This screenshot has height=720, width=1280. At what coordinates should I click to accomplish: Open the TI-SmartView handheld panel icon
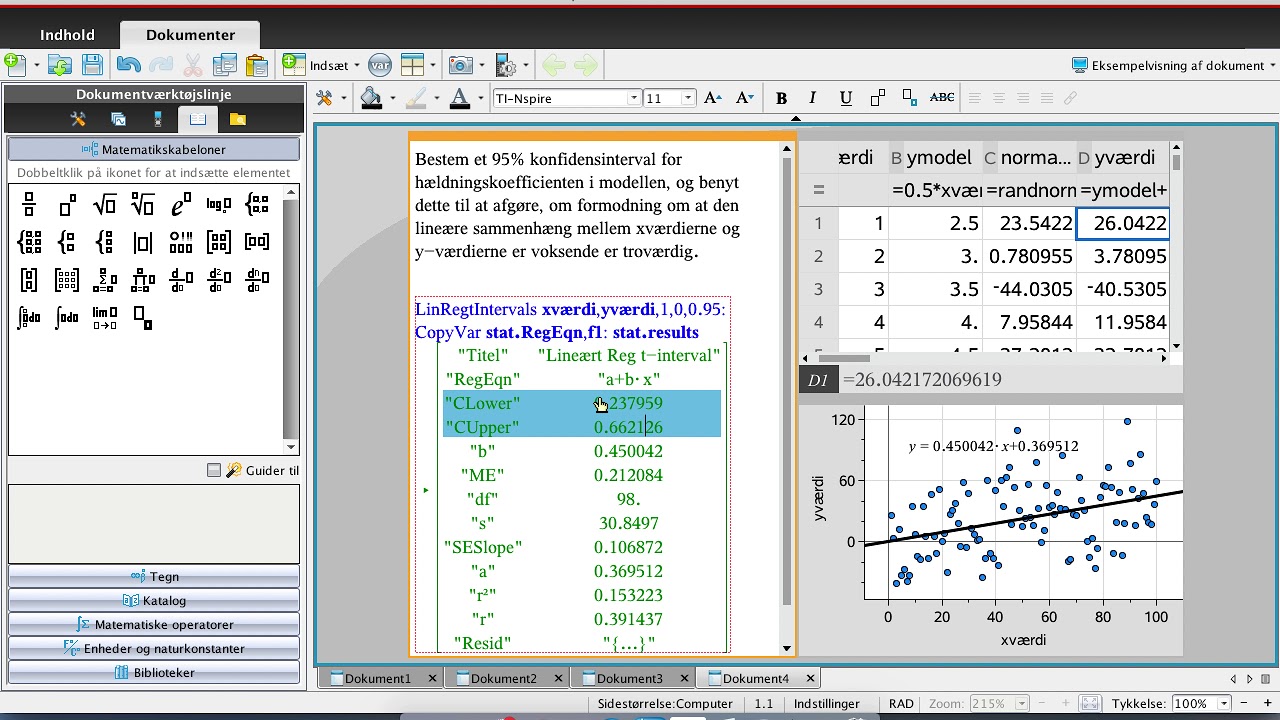coord(157,119)
